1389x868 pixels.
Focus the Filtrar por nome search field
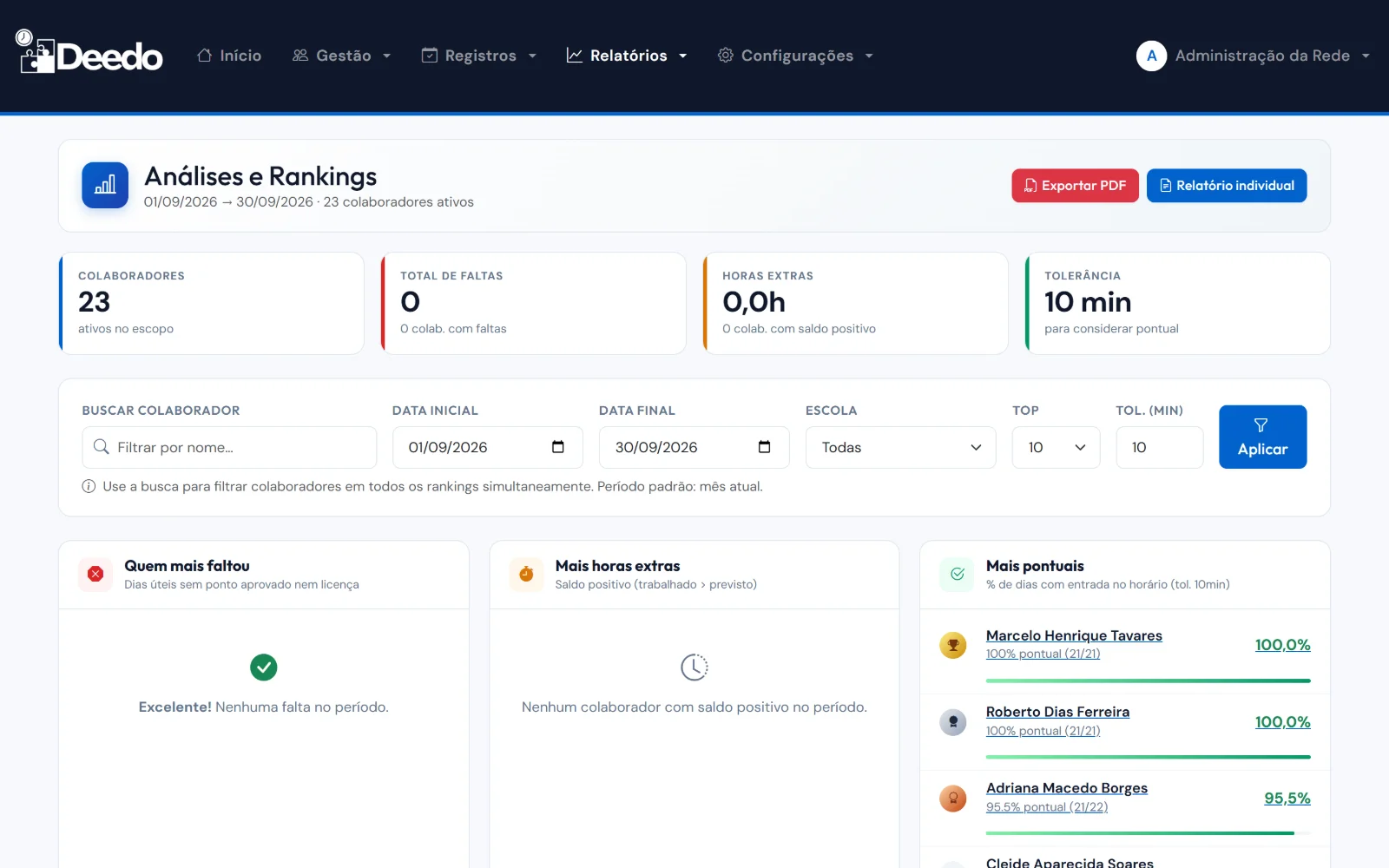[229, 447]
